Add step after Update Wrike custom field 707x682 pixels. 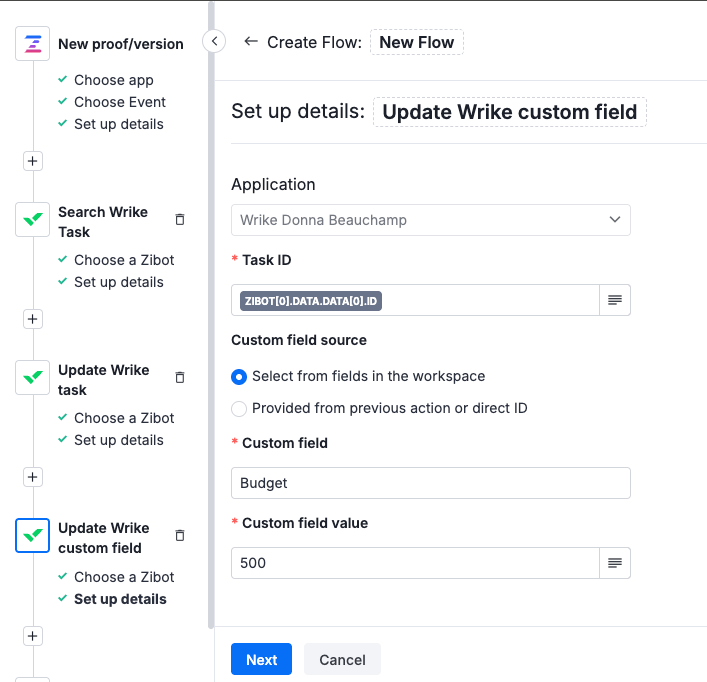pos(32,636)
